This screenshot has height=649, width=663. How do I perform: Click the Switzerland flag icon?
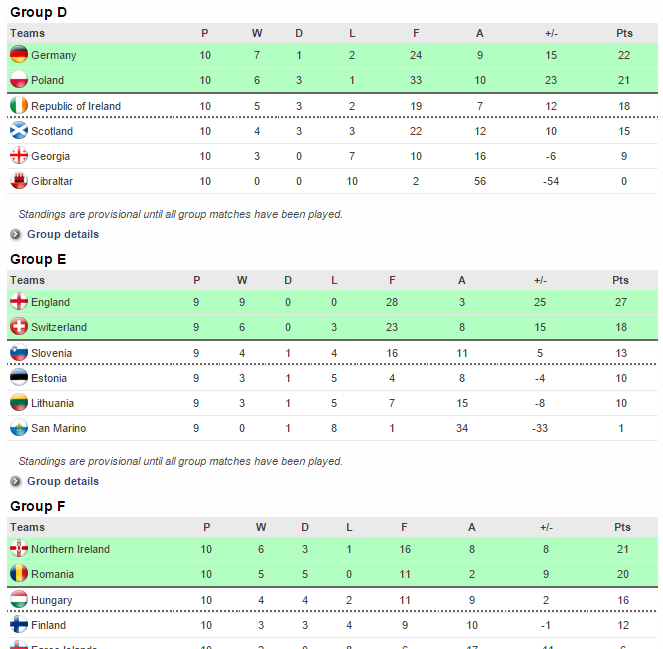coord(18,327)
